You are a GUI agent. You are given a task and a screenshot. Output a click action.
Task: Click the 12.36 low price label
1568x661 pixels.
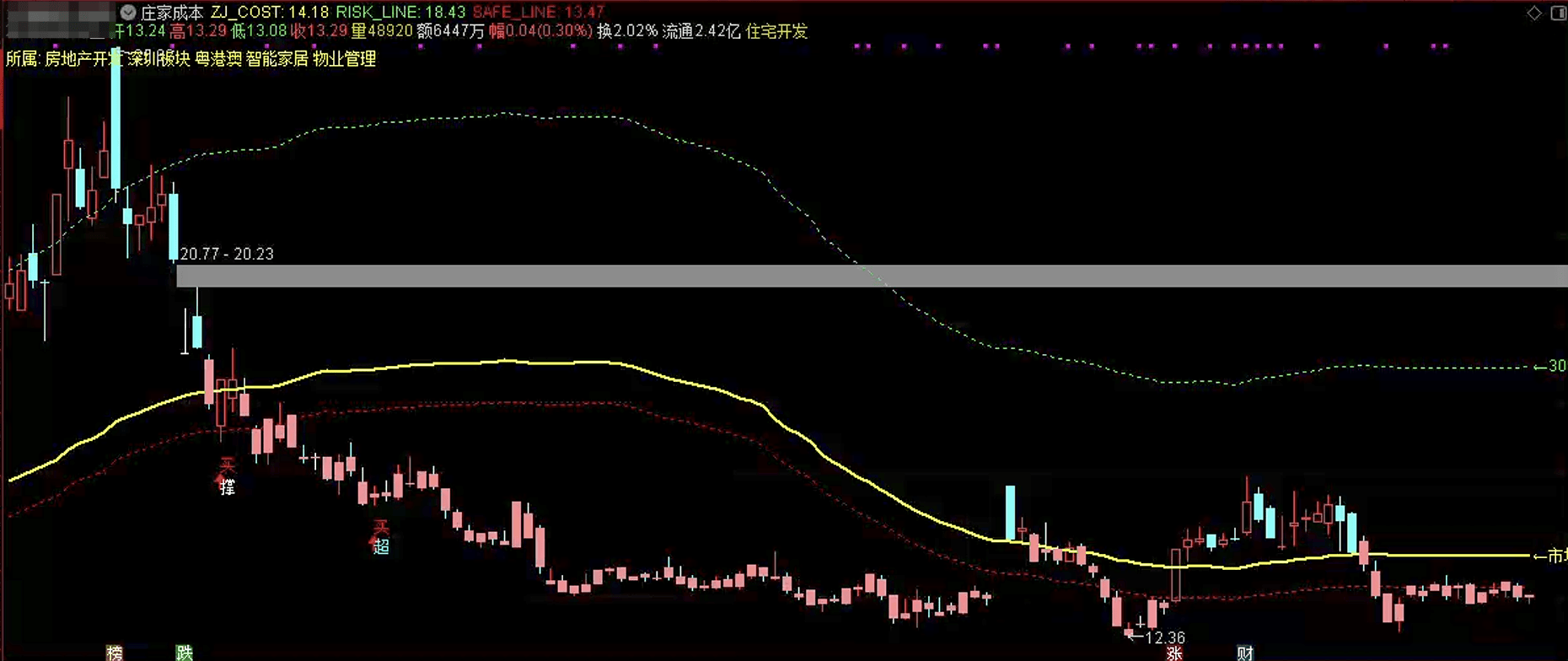click(x=1165, y=638)
